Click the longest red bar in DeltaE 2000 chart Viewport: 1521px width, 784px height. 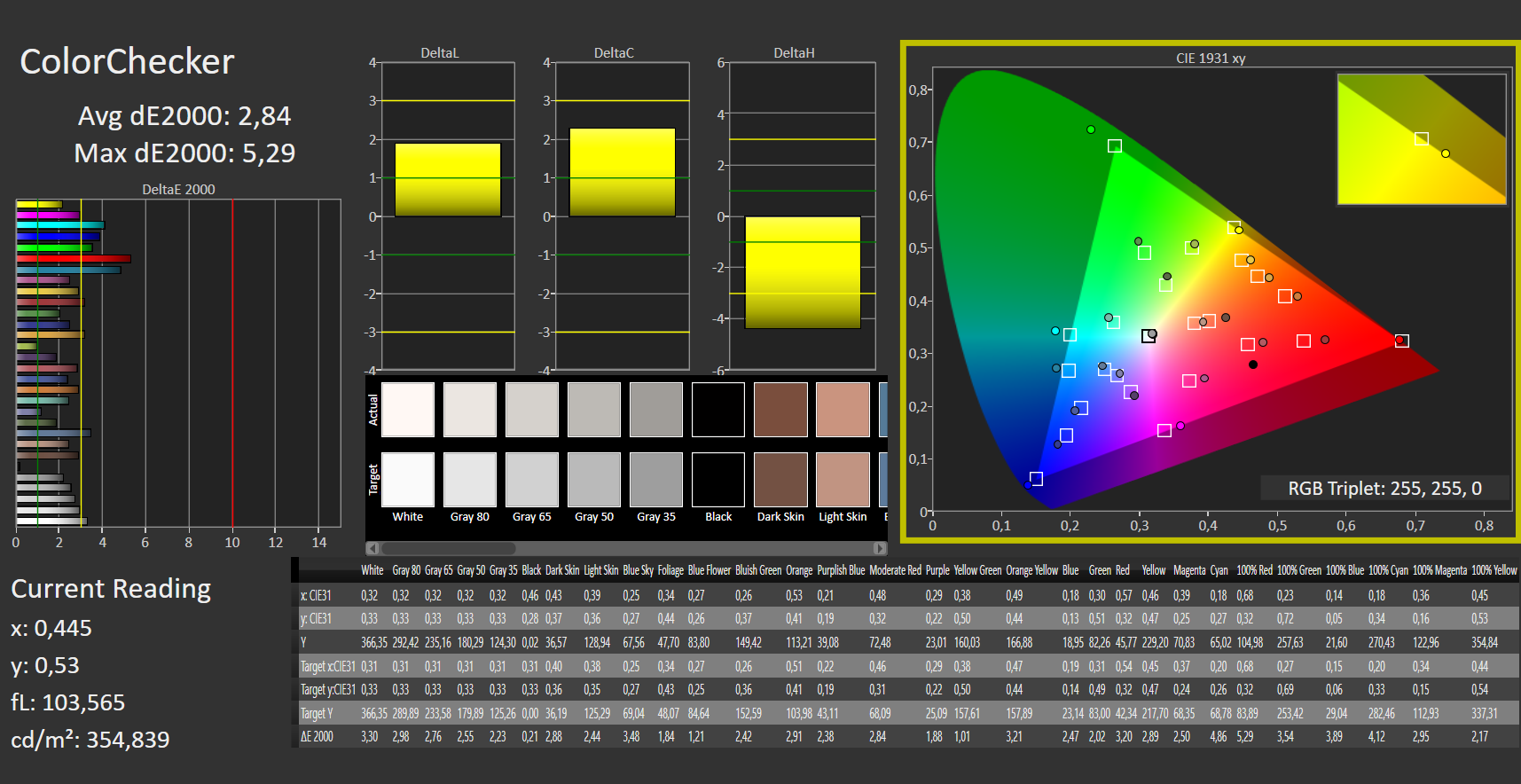click(74, 259)
